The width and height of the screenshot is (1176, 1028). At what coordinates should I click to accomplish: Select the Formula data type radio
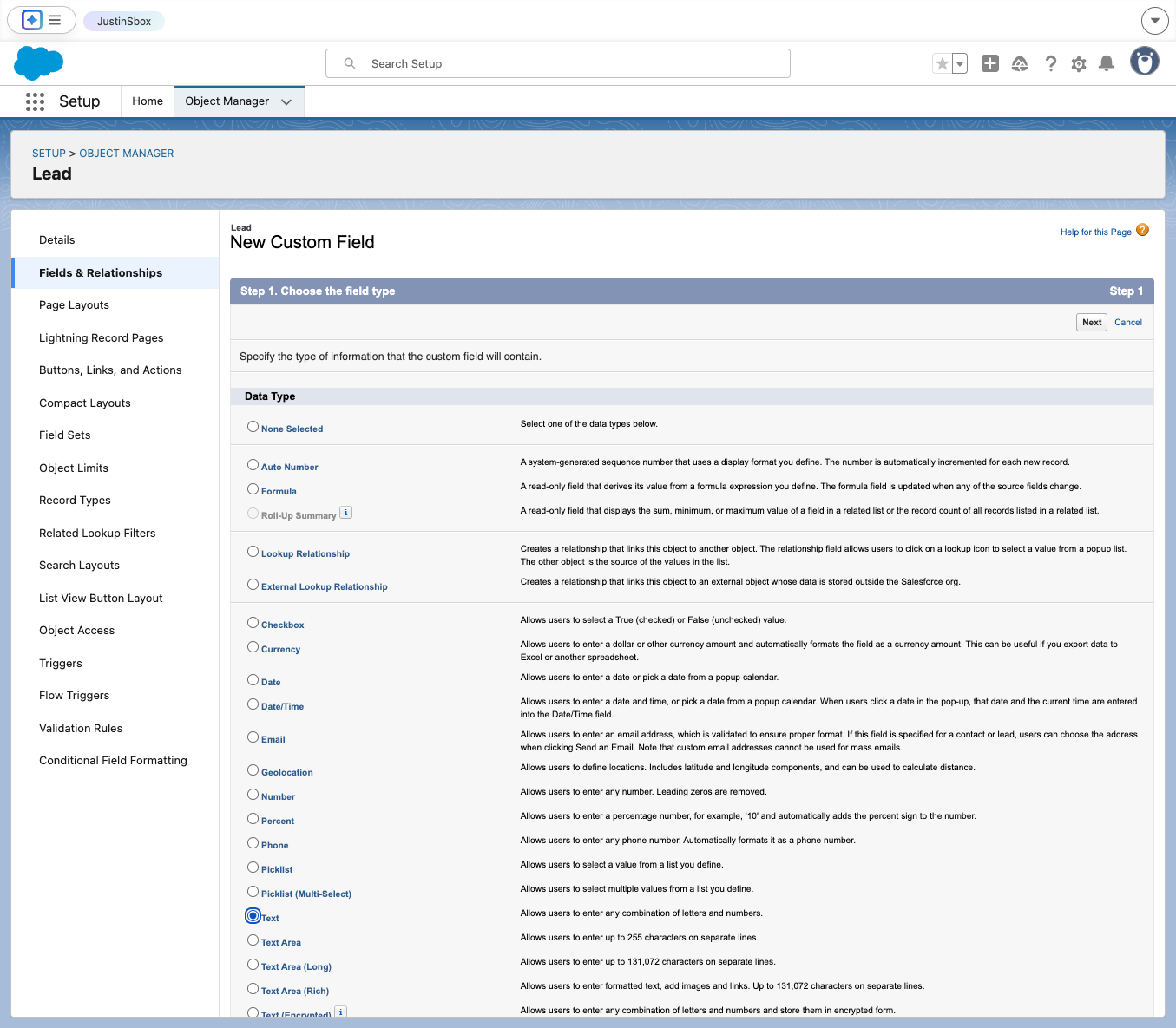click(x=253, y=489)
